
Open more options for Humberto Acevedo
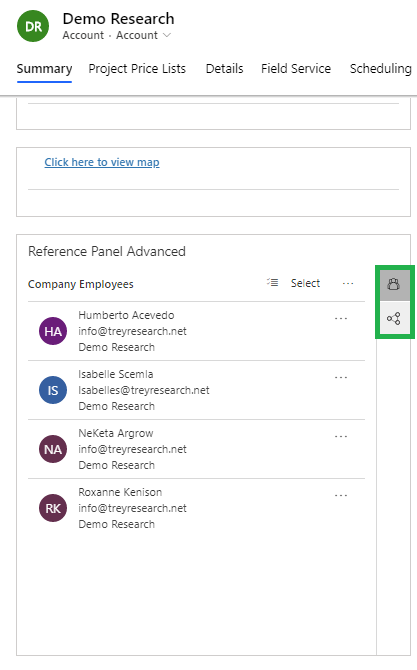(341, 318)
